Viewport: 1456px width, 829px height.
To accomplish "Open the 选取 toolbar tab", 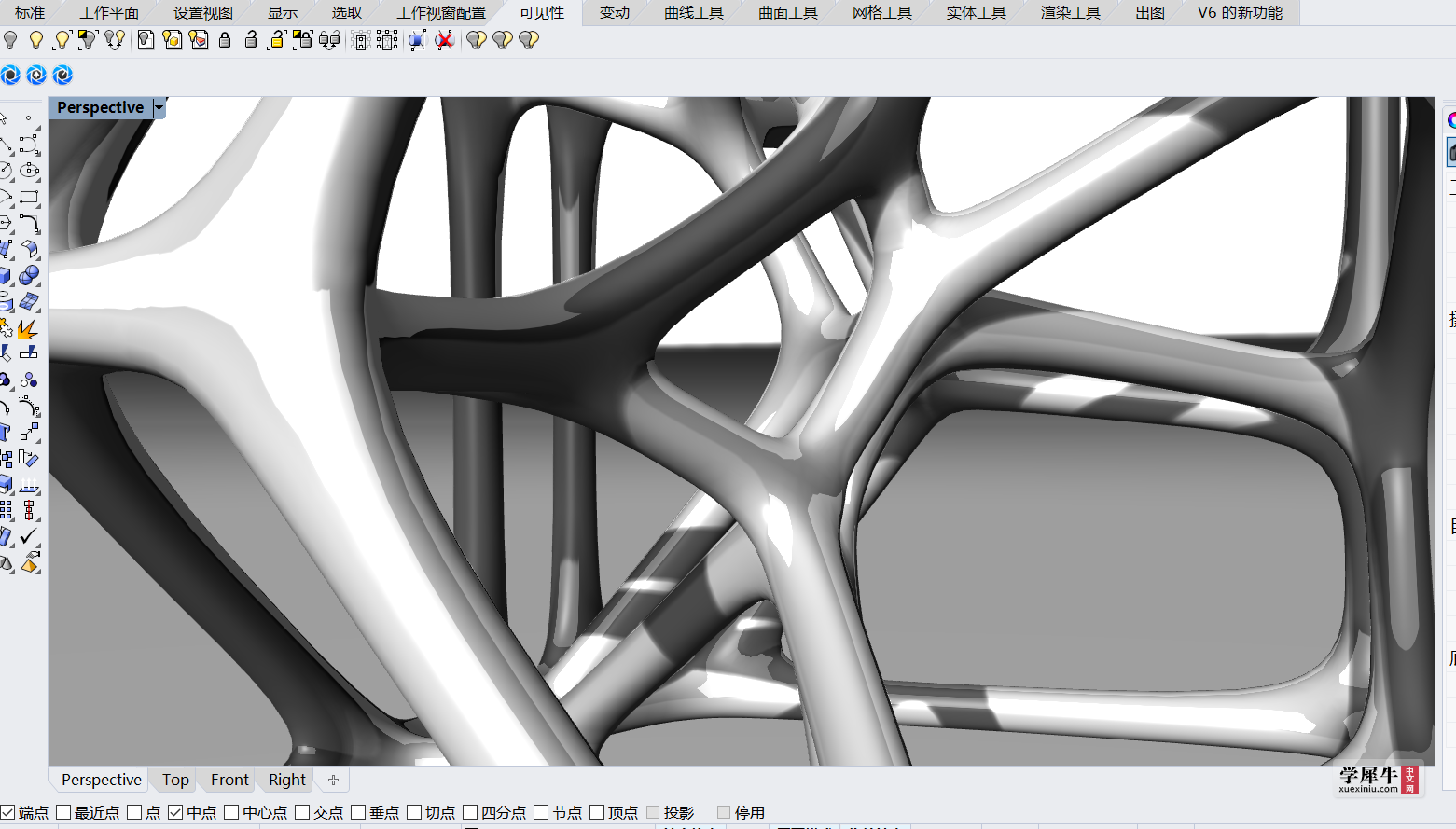I will [347, 12].
